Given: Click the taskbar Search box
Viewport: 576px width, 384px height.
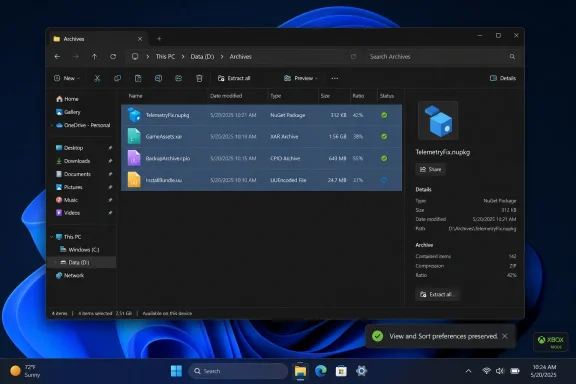Looking at the screenshot, I should pos(238,371).
